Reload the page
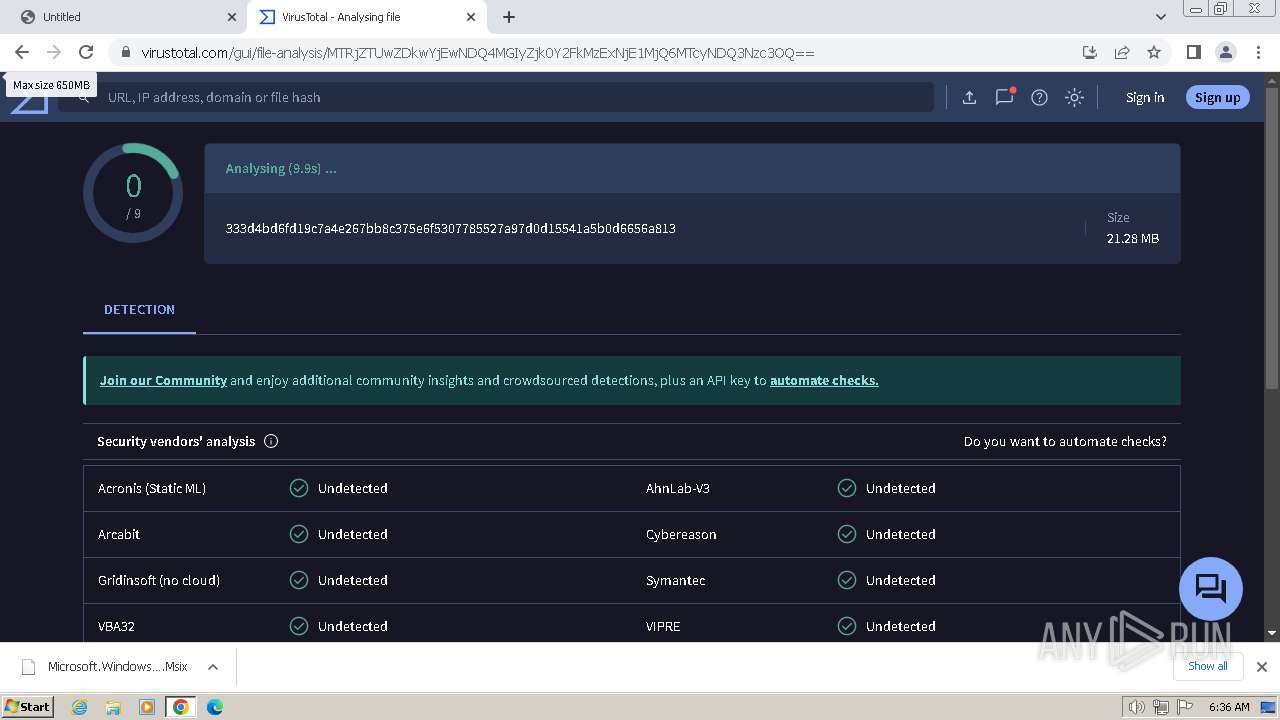The height and width of the screenshot is (720, 1280). click(86, 52)
